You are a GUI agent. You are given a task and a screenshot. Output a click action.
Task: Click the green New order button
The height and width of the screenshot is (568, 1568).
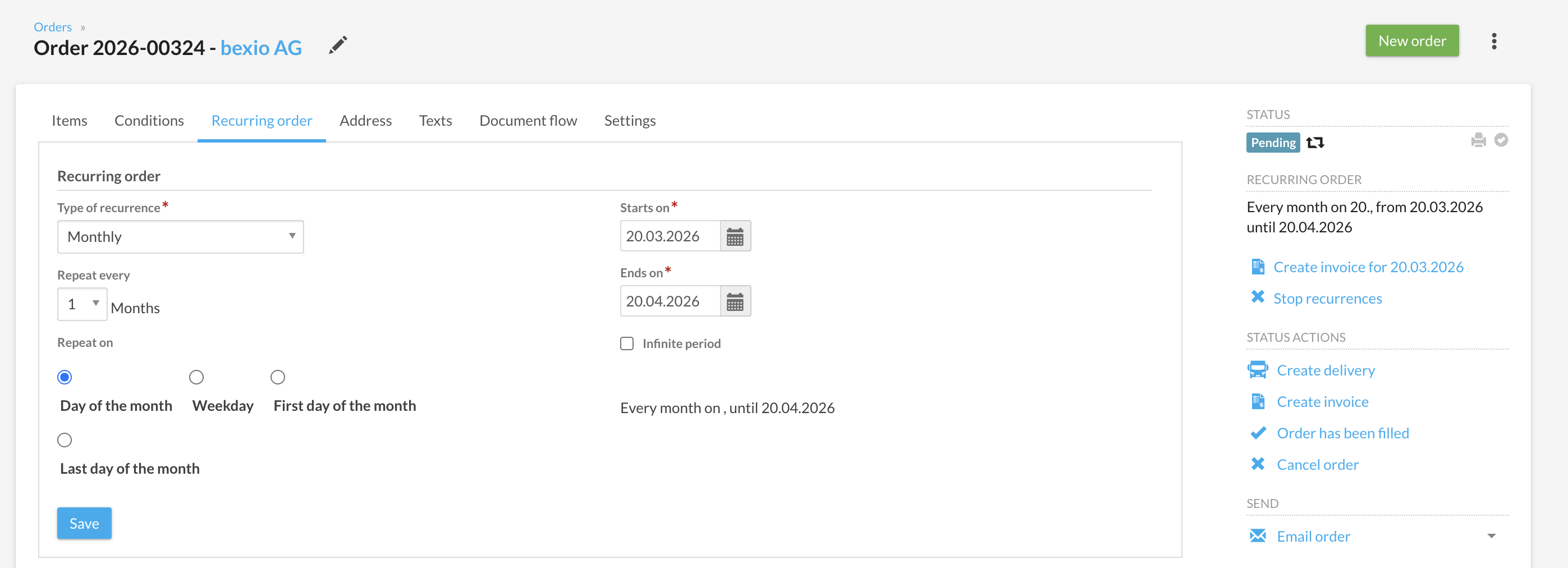tap(1412, 41)
